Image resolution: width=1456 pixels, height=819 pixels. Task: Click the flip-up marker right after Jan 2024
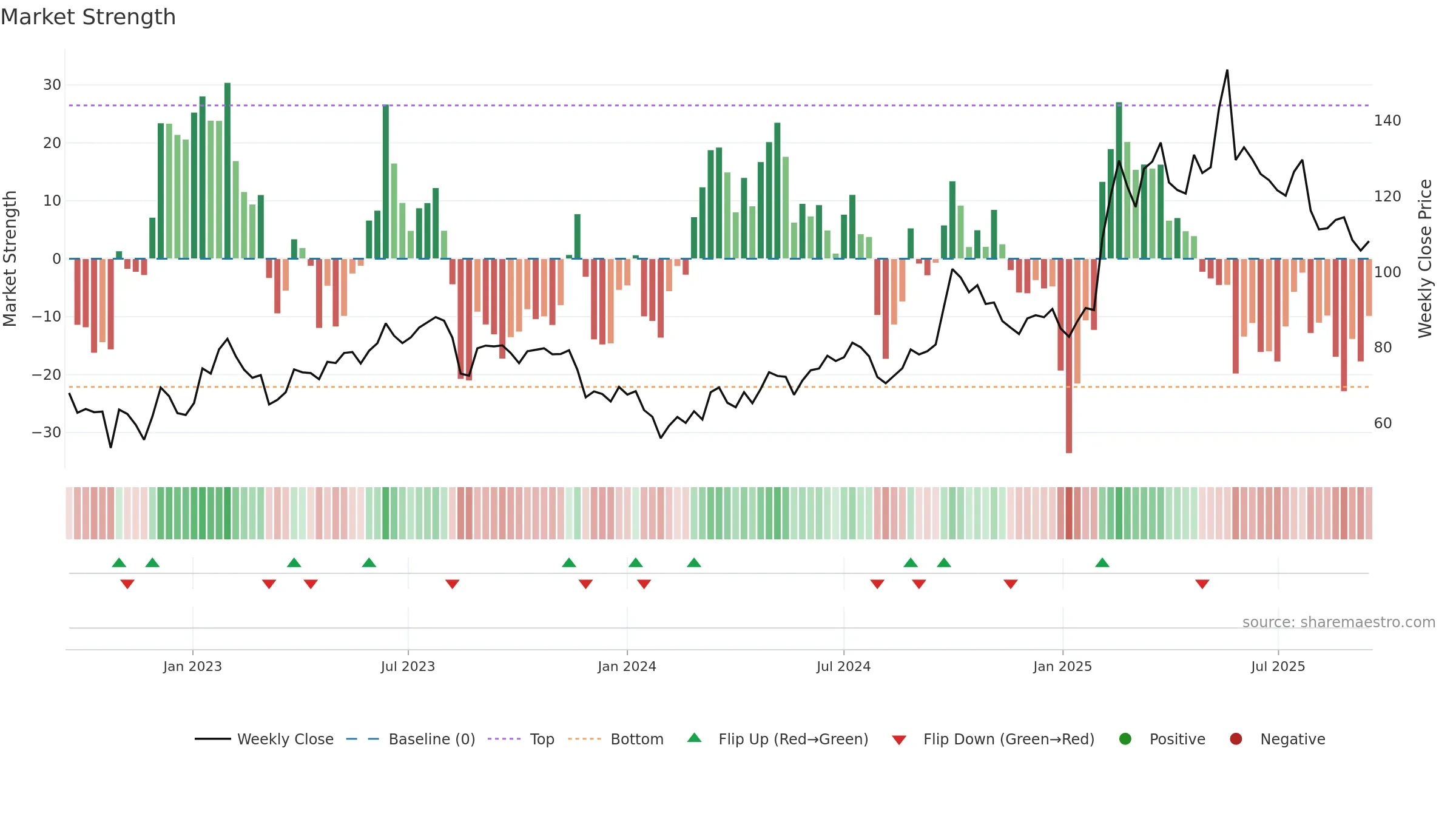(x=636, y=562)
